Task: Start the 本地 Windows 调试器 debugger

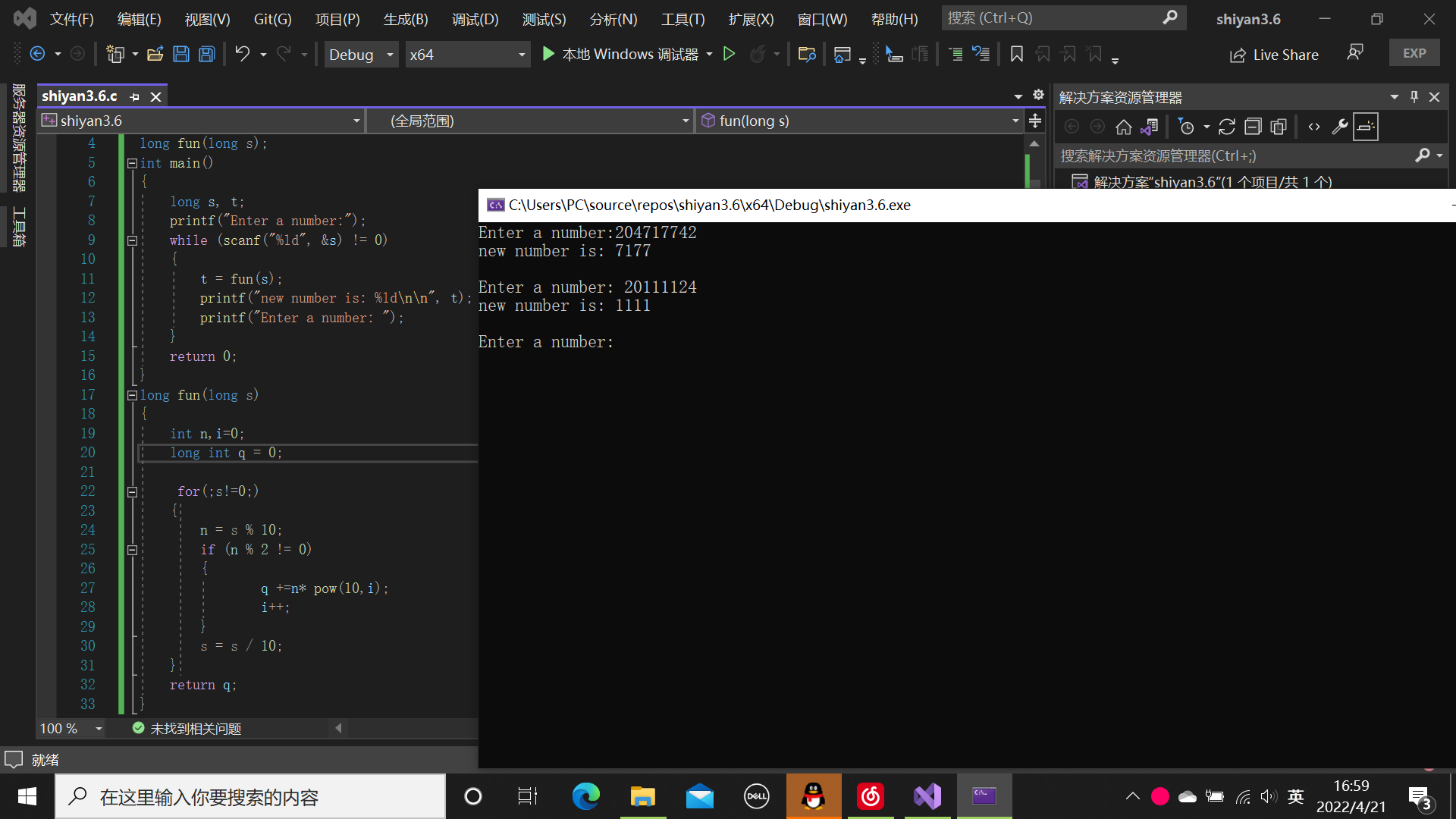Action: [622, 54]
